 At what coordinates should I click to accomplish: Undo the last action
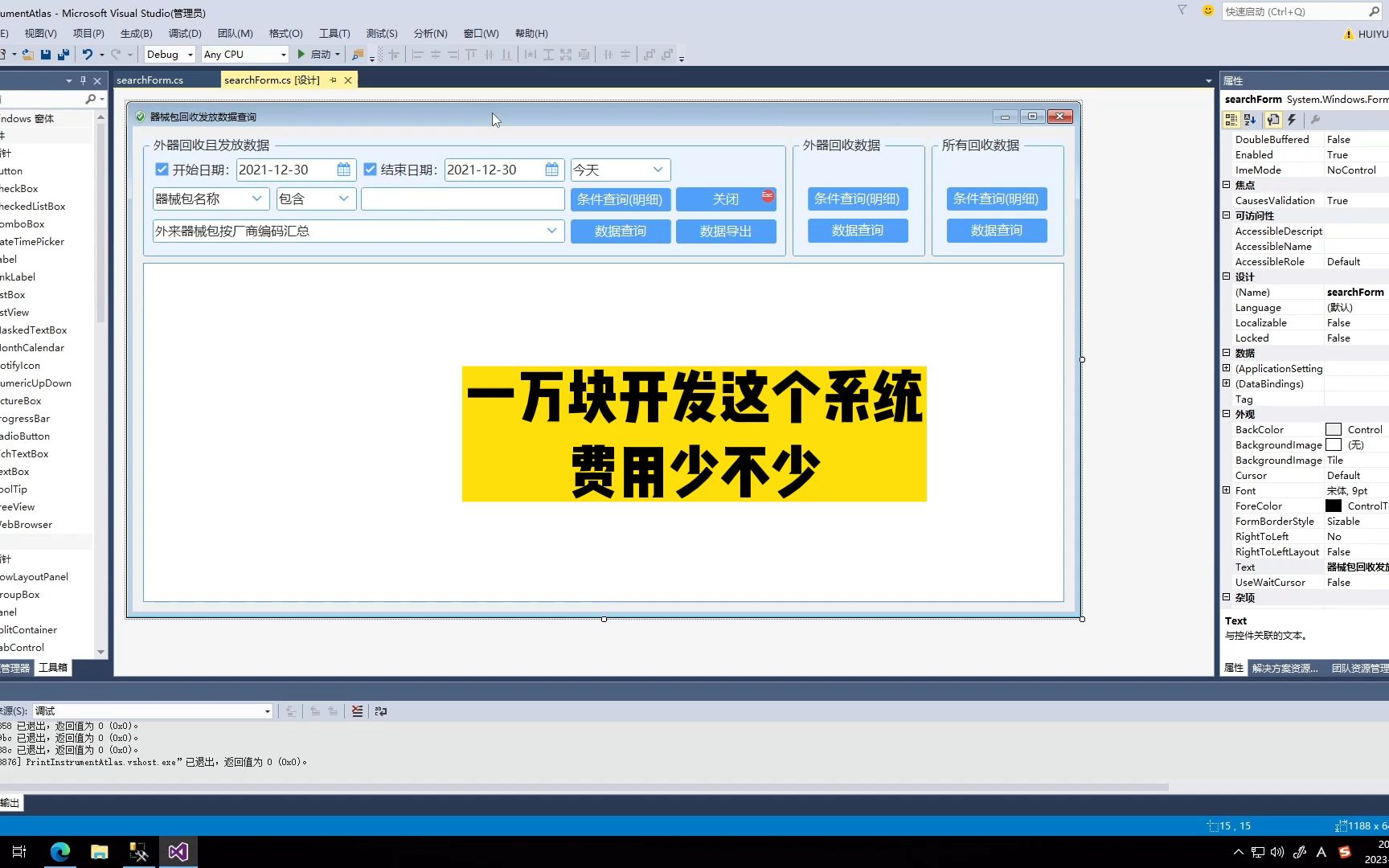tap(87, 55)
